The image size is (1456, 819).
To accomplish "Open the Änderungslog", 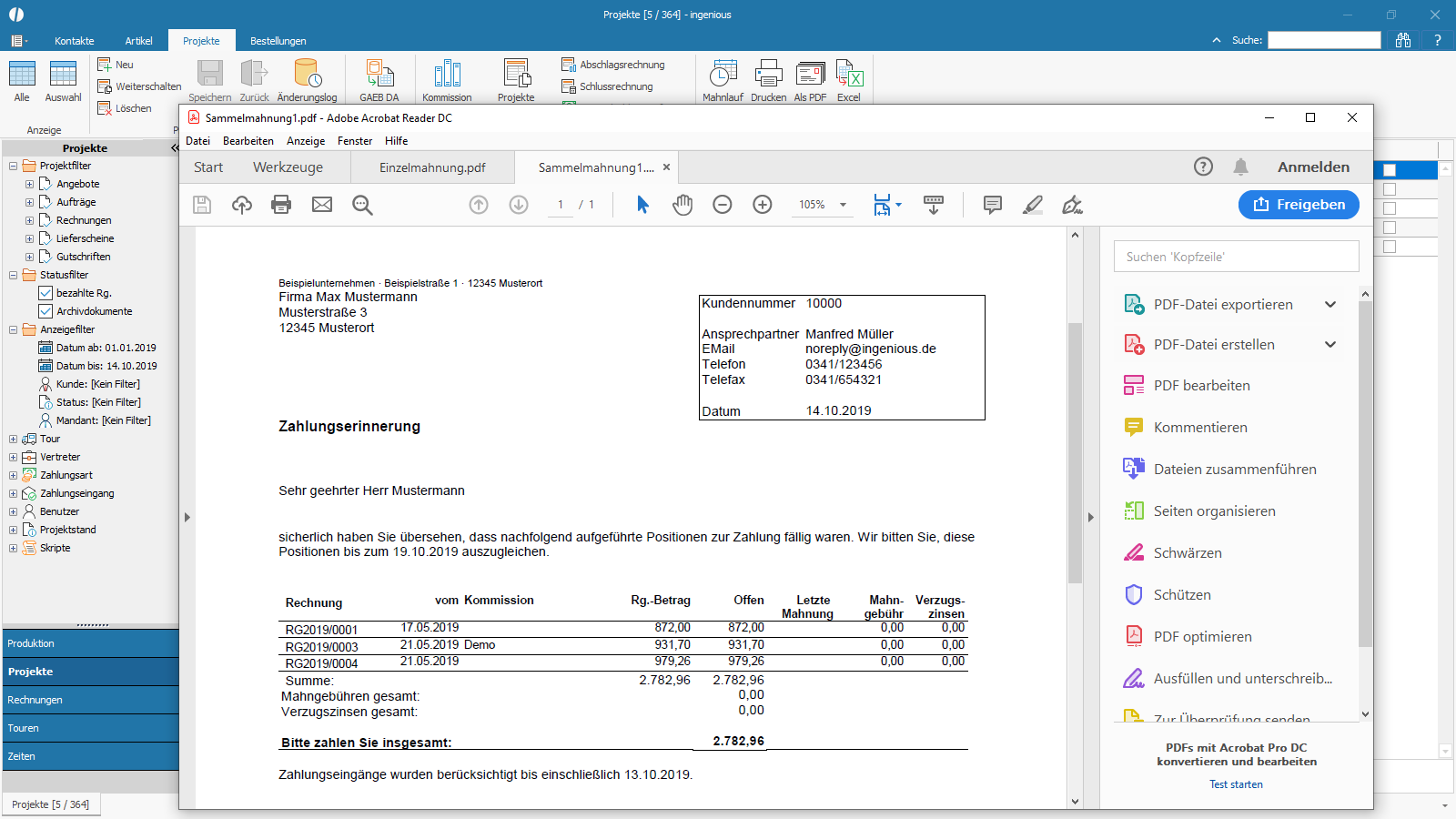I will [x=307, y=77].
